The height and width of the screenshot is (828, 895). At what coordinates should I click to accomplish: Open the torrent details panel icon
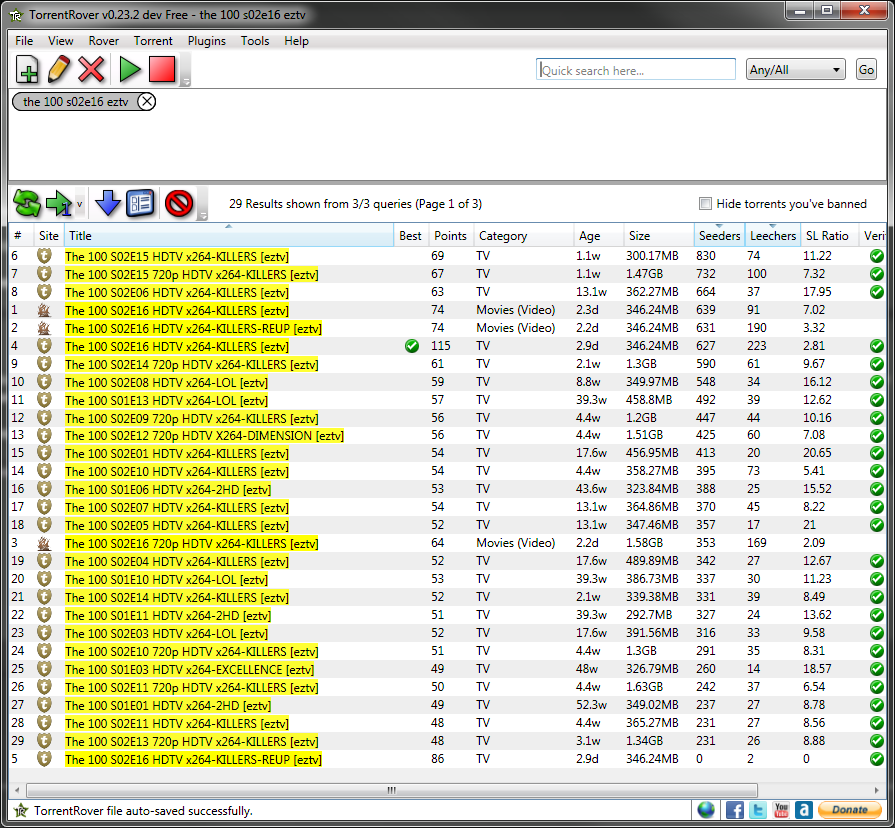140,204
